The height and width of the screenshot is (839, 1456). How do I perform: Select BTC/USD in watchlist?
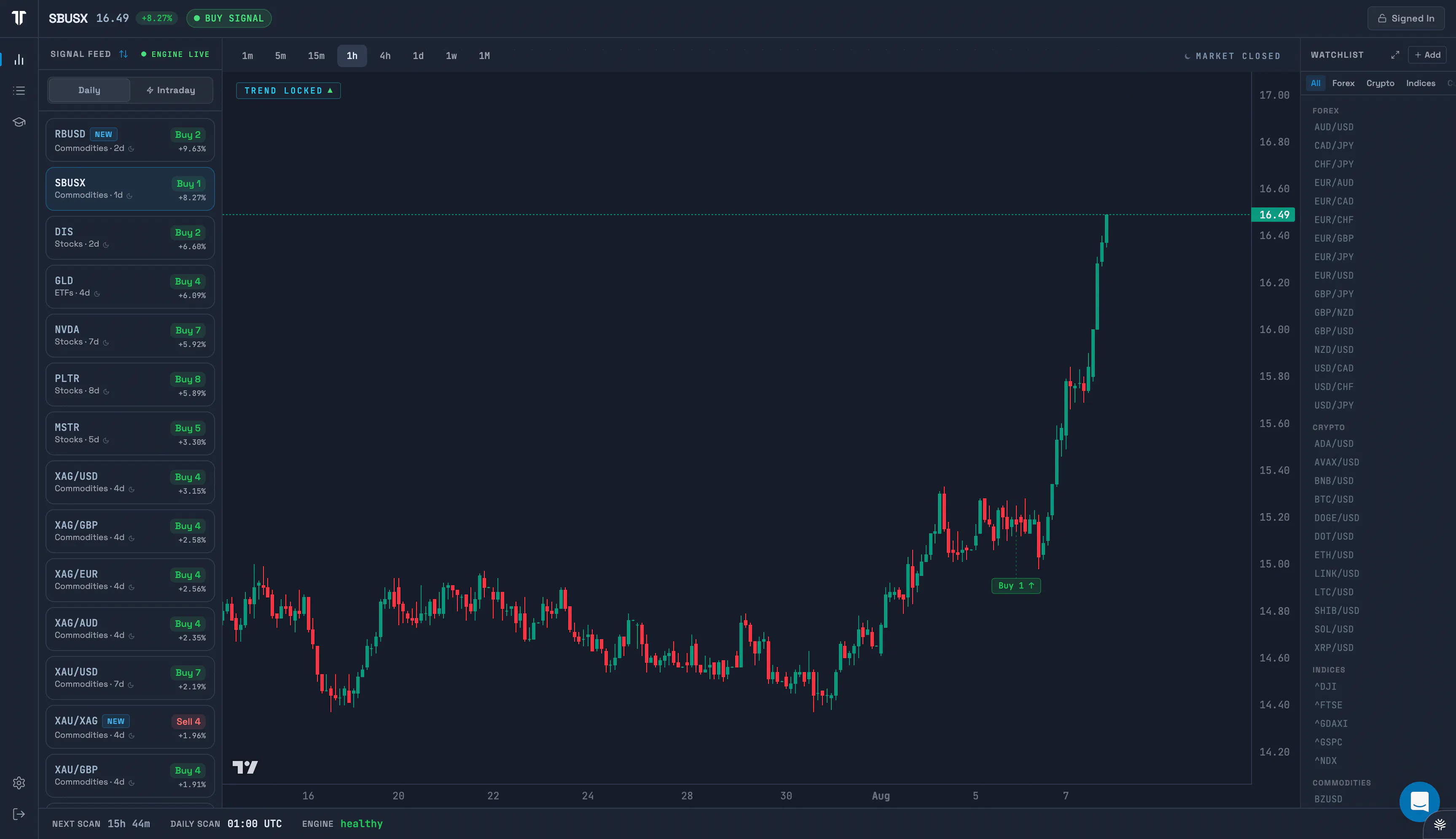pos(1334,499)
